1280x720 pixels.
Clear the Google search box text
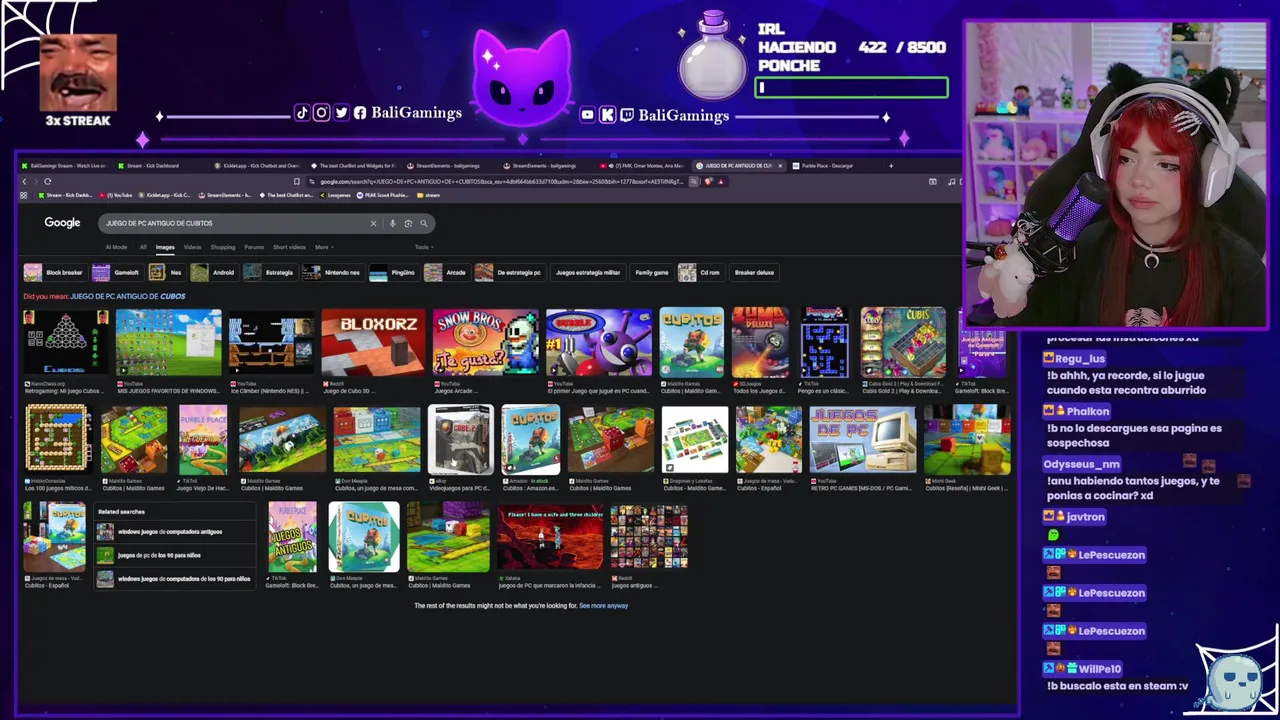[373, 223]
